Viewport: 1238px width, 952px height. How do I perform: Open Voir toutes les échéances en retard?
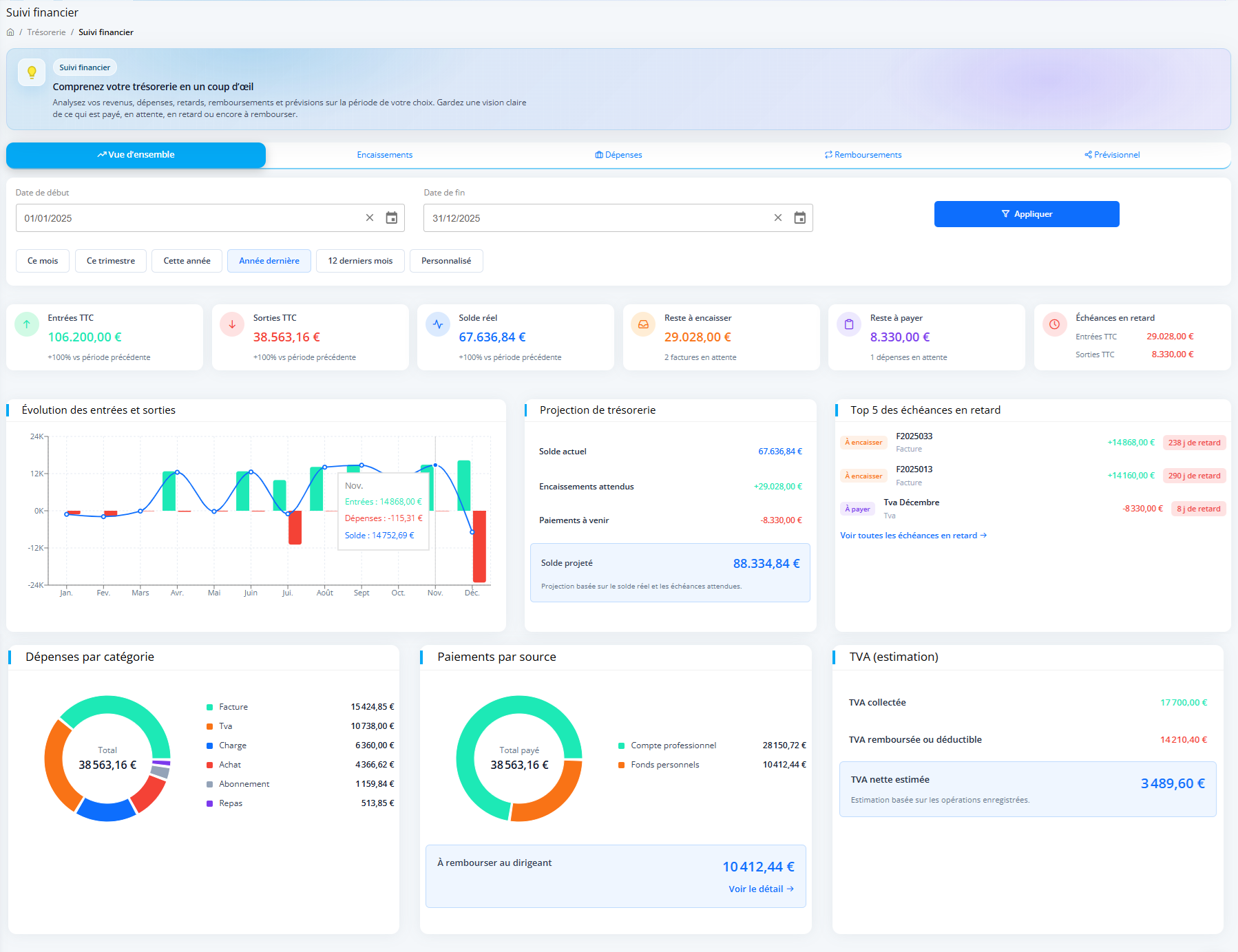(914, 536)
